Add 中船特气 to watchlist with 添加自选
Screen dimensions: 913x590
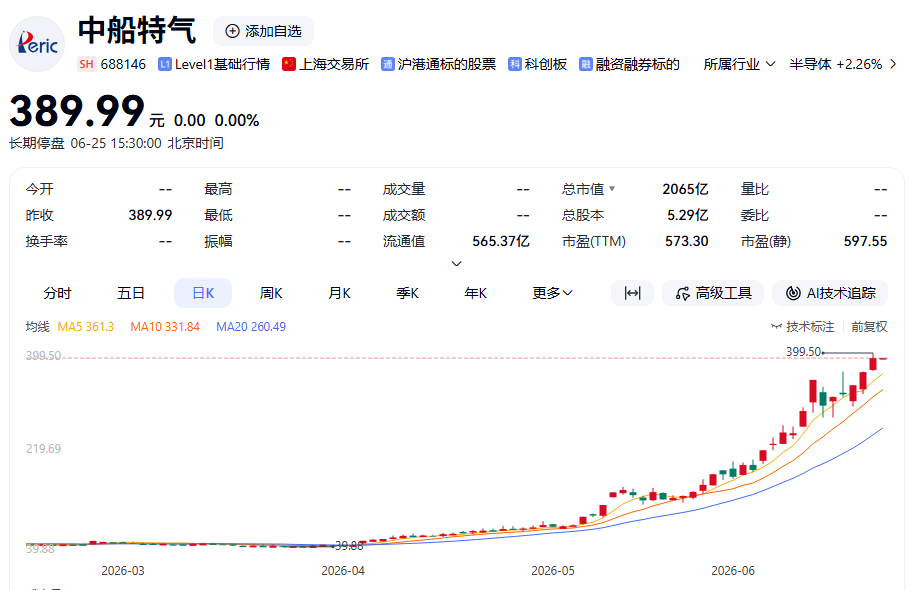[x=263, y=31]
